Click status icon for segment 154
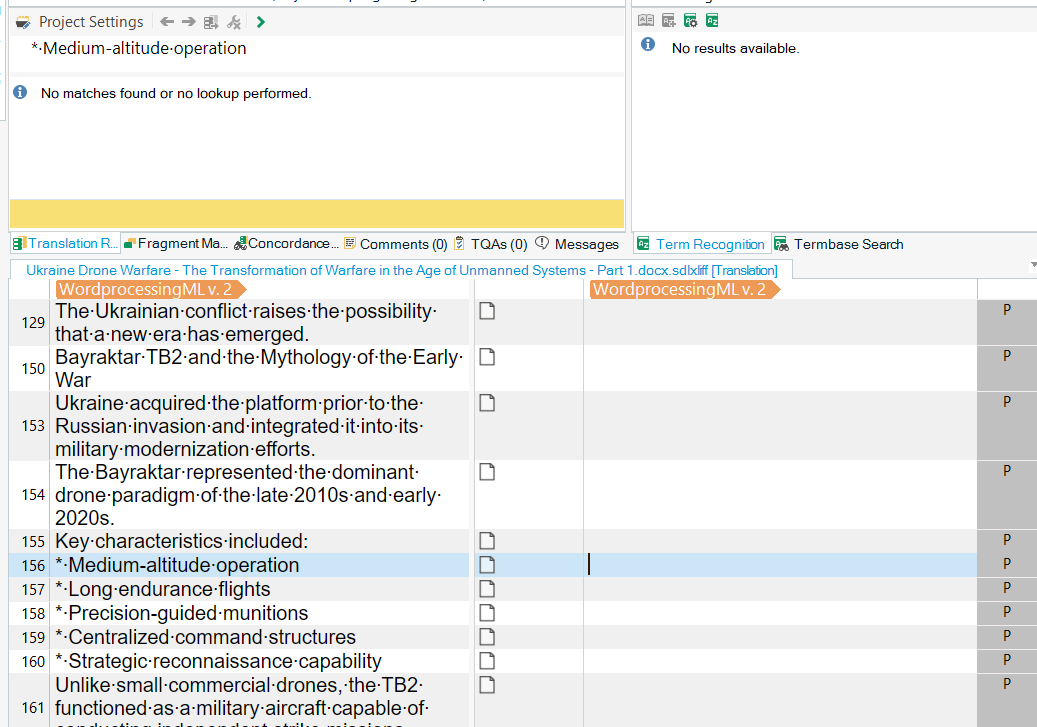Image resolution: width=1037 pixels, height=727 pixels. click(487, 472)
